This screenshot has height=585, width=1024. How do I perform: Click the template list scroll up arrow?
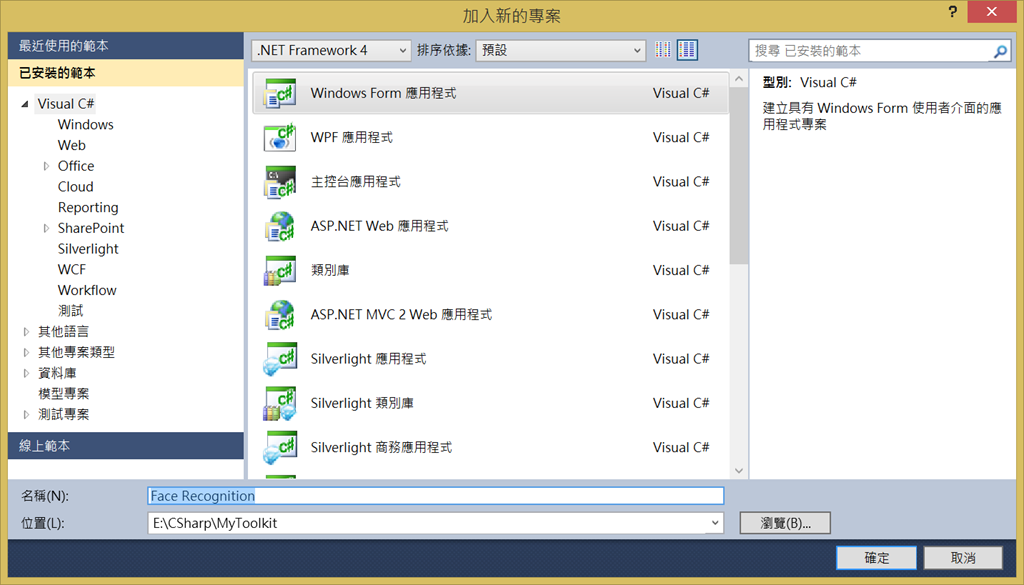pyautogui.click(x=739, y=79)
